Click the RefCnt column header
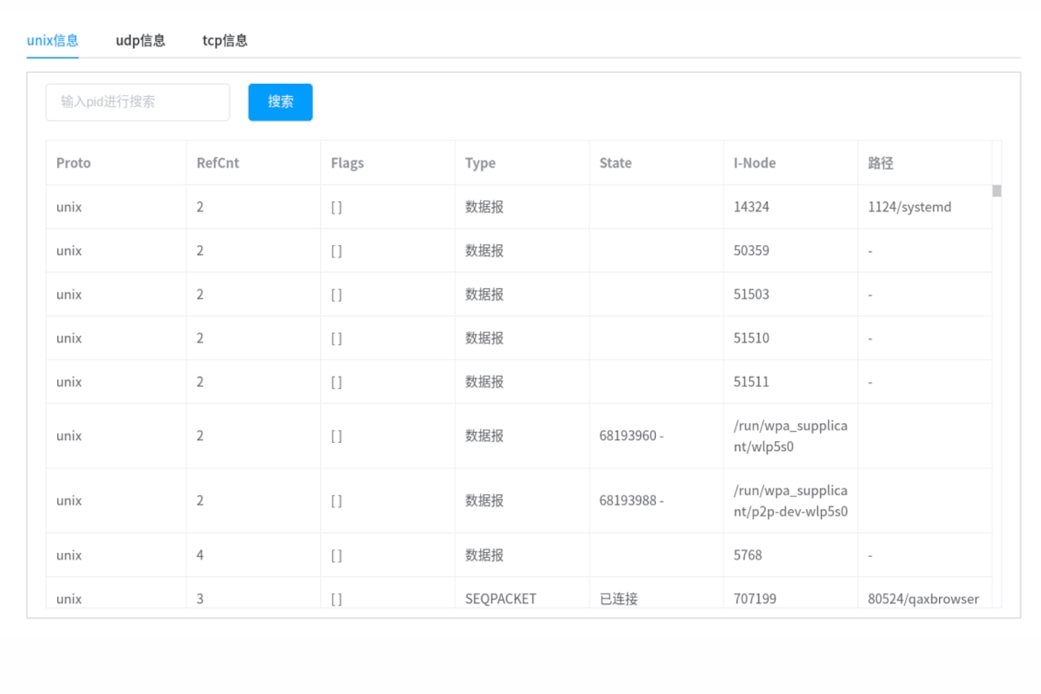Image resolution: width=1041 pixels, height=694 pixels. 217,163
